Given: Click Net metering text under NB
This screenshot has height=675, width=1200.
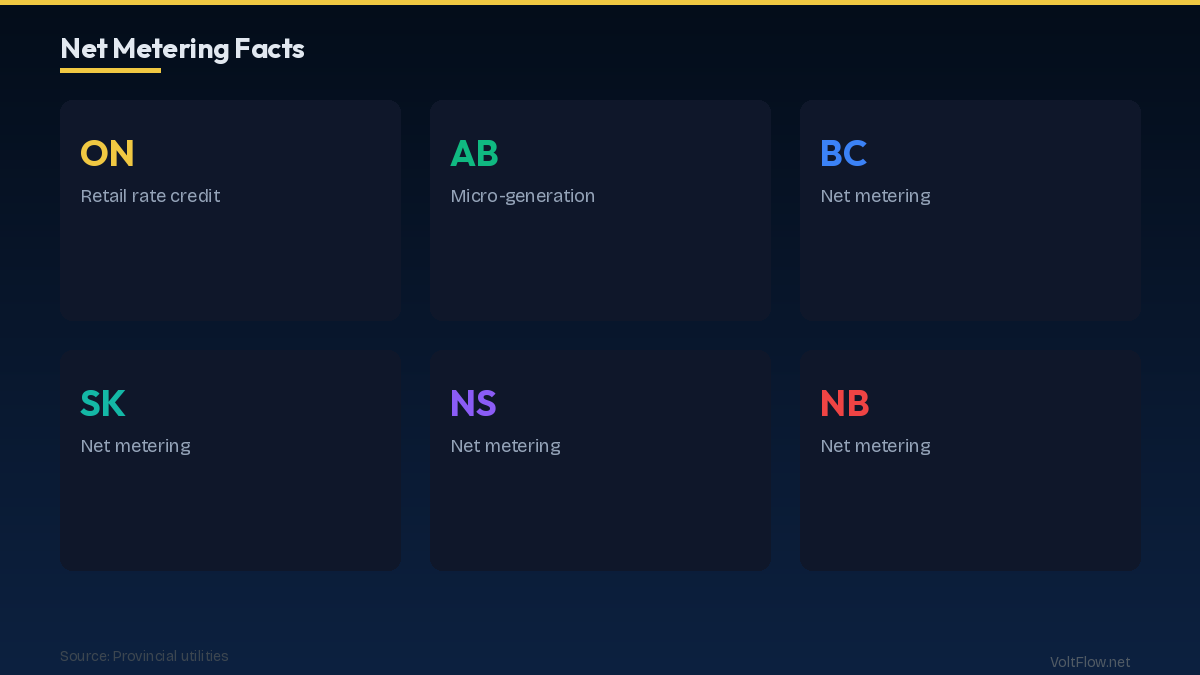Looking at the screenshot, I should point(875,446).
